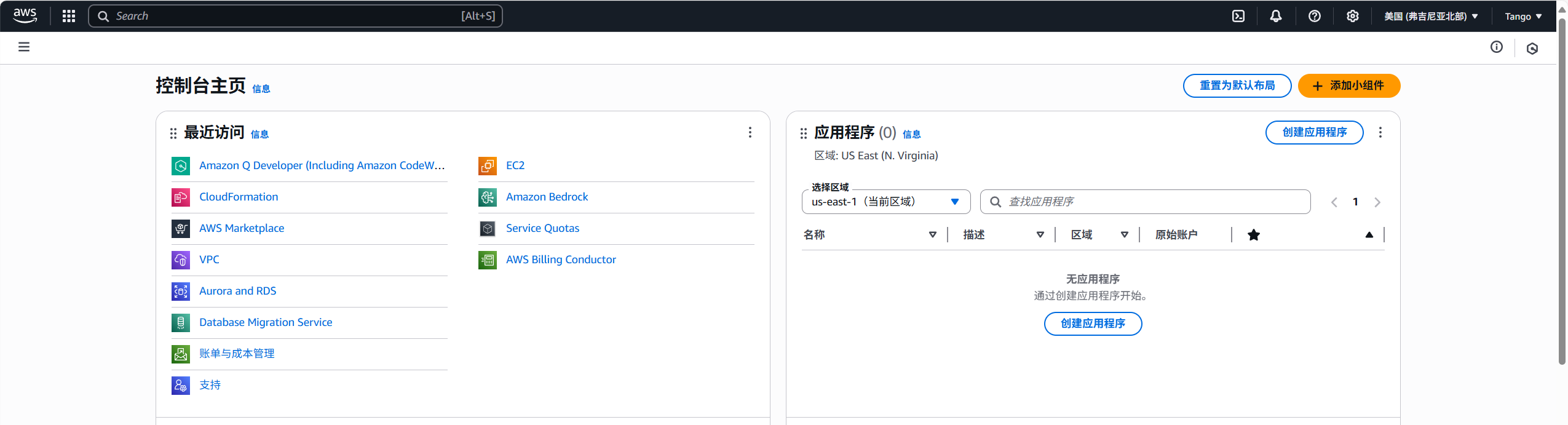Screen dimensions: 1568x425
Task: Click 添加小组件 button
Action: 1349,85
